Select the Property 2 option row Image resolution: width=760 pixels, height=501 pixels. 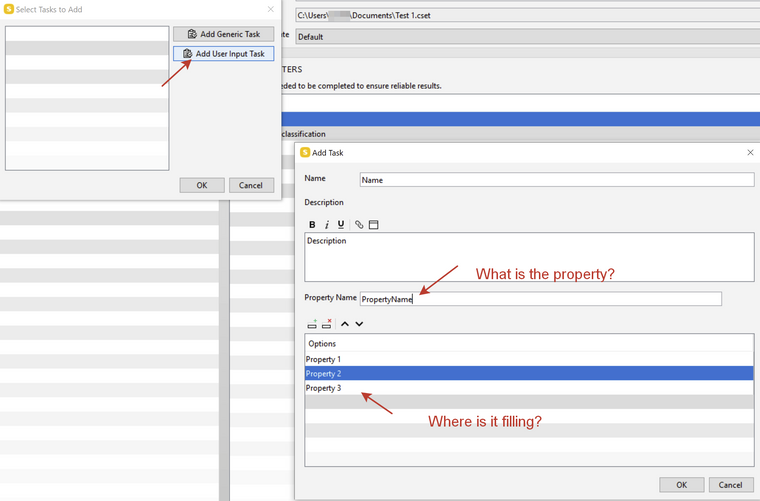529,374
